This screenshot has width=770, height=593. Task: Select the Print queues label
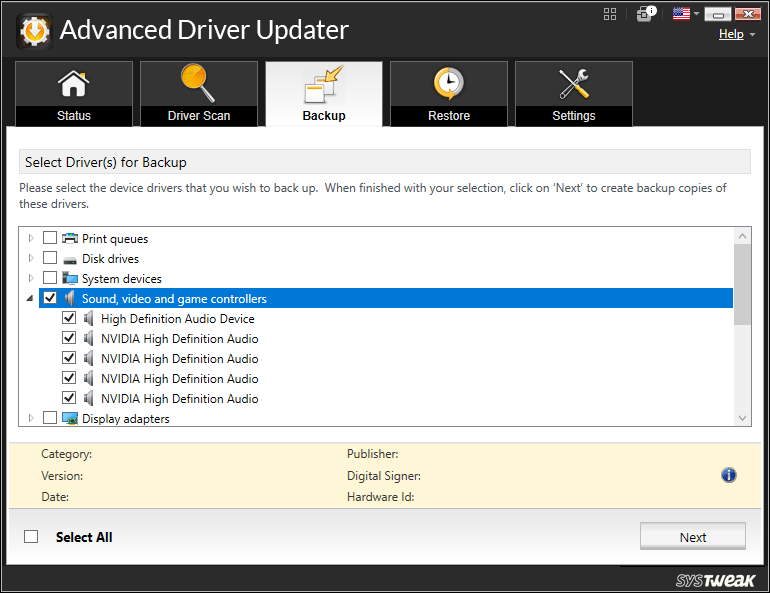tap(115, 239)
